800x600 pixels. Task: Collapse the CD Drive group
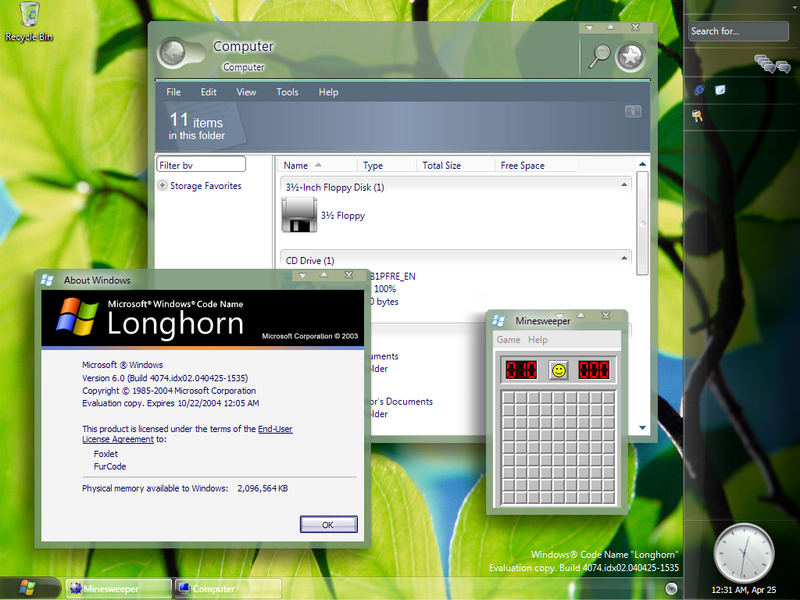[x=624, y=258]
